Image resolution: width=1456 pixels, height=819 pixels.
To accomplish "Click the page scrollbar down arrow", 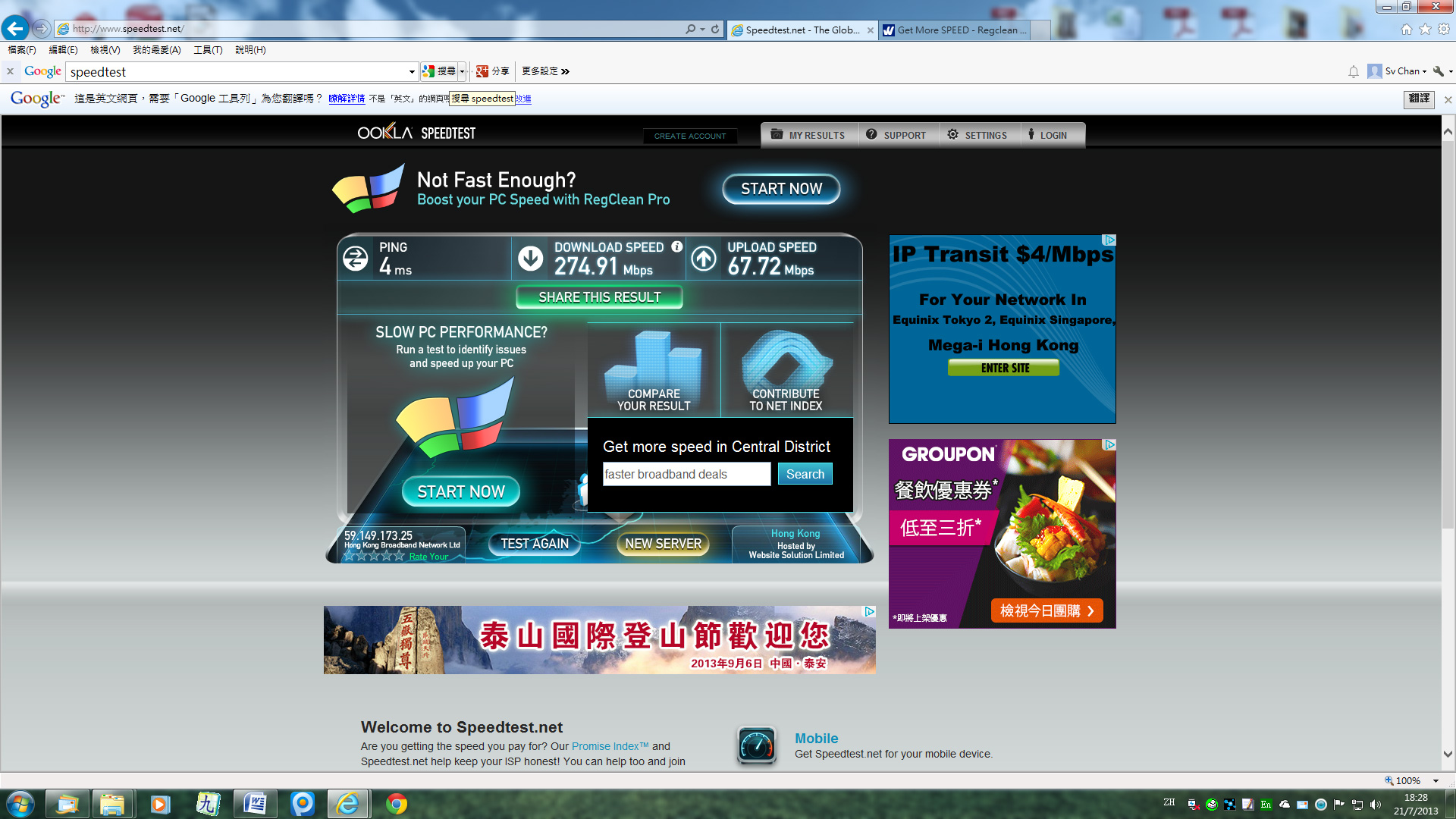I will 1448,754.
